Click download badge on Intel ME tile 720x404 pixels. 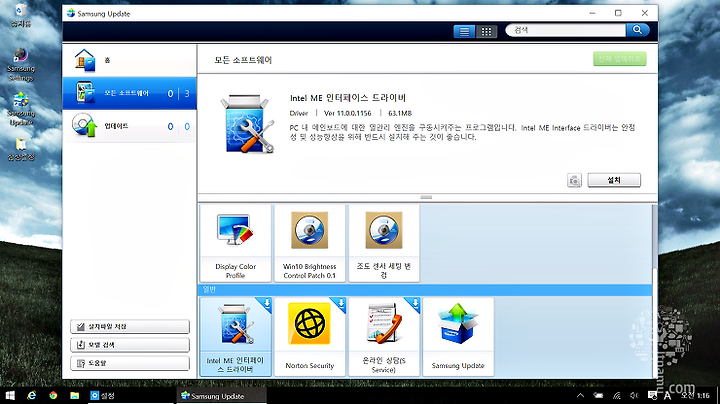pos(266,303)
